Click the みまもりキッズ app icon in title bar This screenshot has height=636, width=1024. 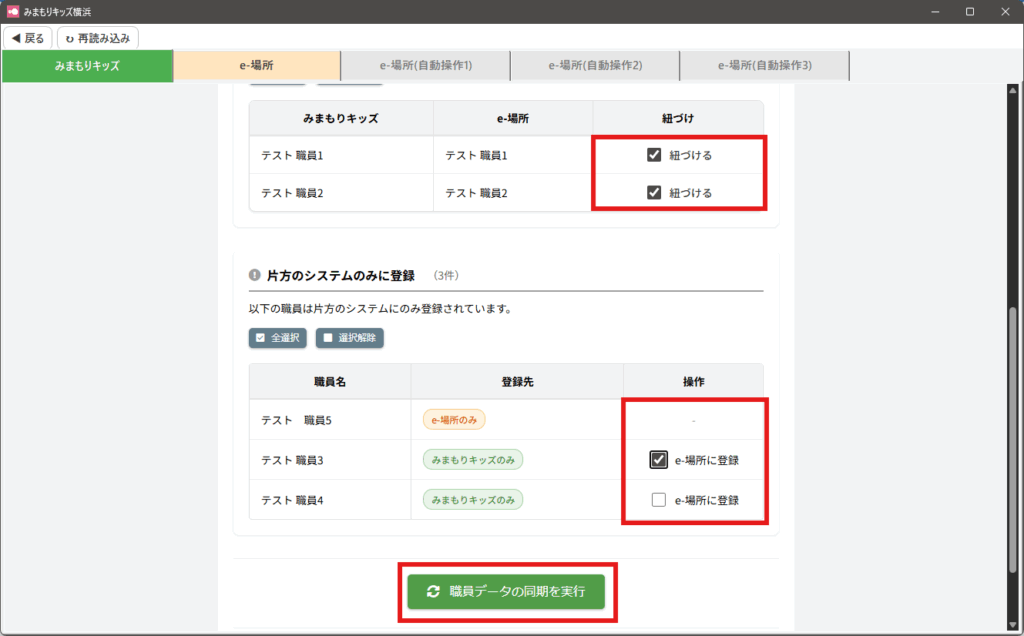tap(13, 11)
